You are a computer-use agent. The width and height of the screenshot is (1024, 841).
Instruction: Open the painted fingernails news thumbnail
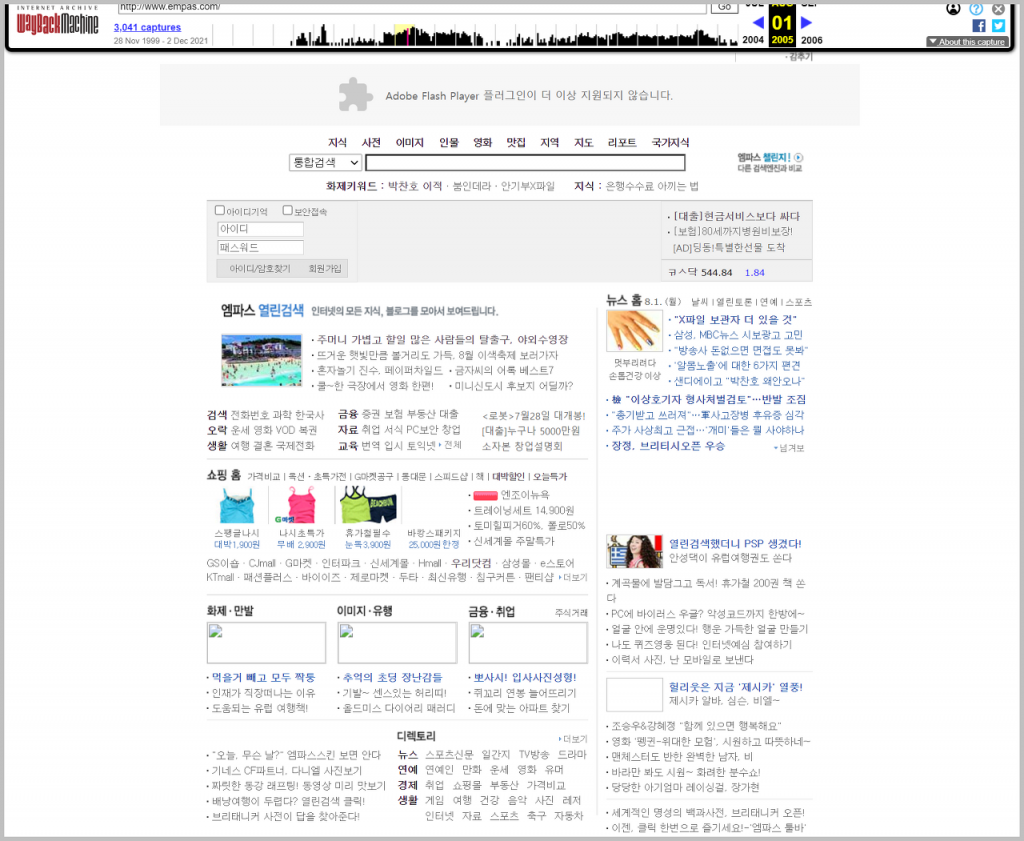[634, 331]
